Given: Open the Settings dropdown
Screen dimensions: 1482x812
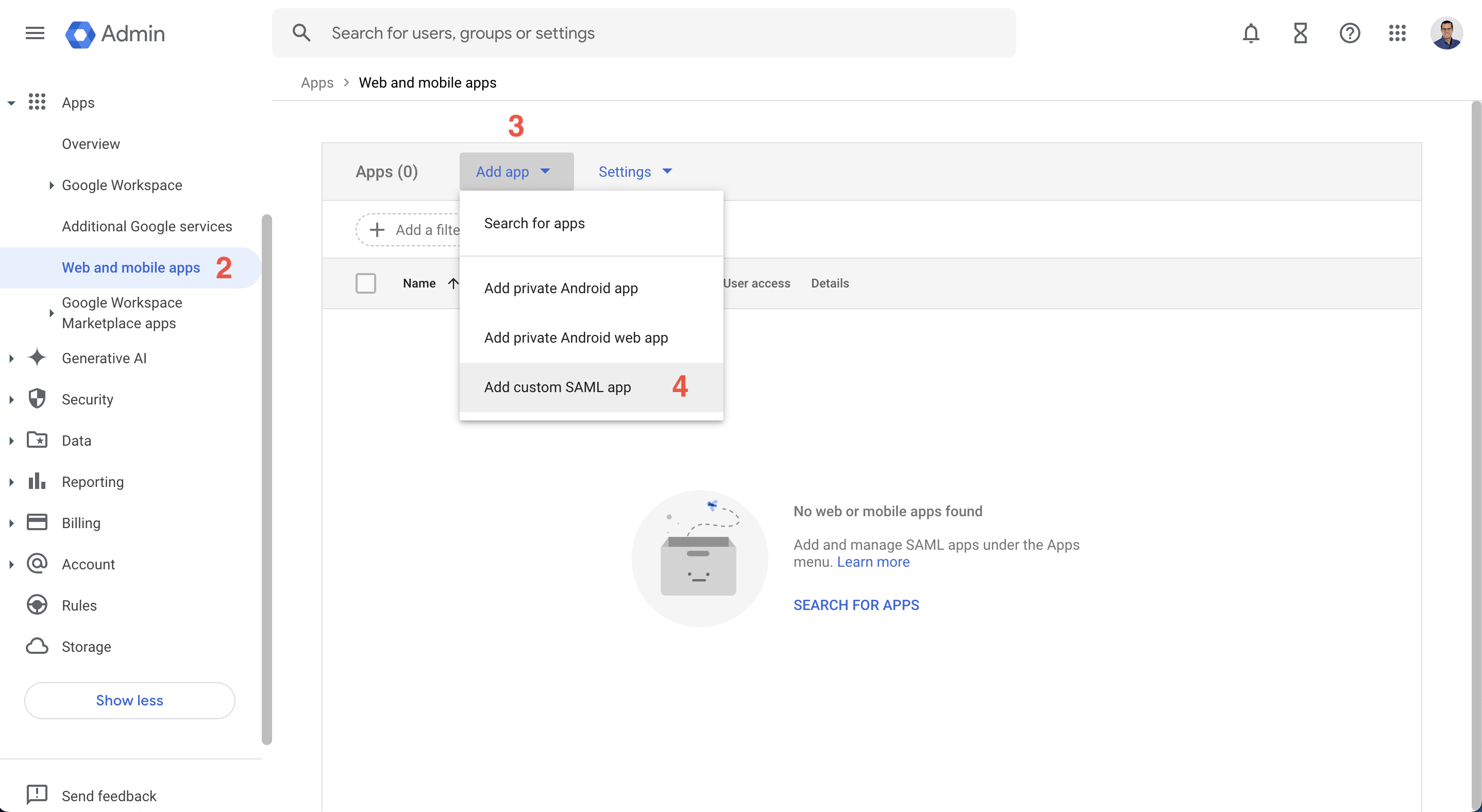Looking at the screenshot, I should (635, 172).
